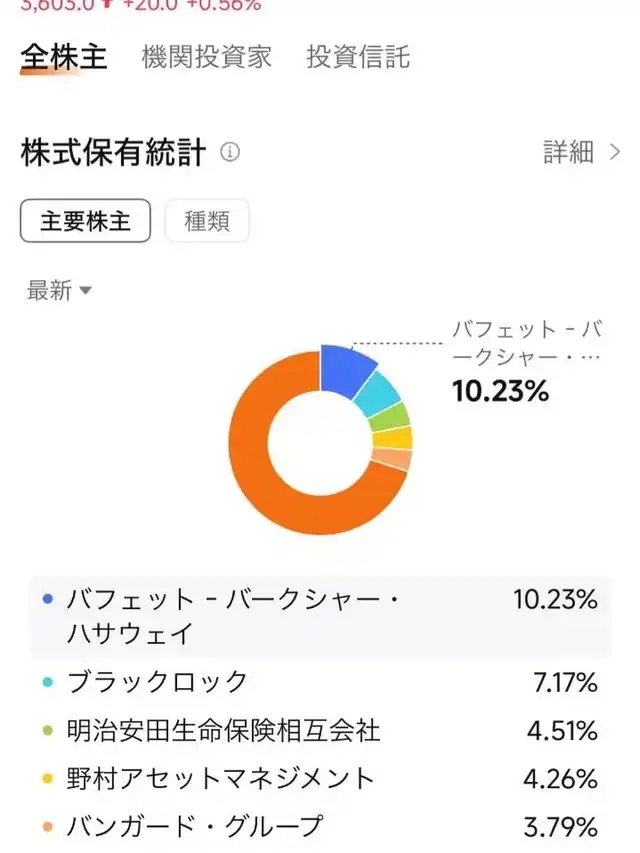
Task: Switch to the 全株主 tab
Action: tap(63, 57)
